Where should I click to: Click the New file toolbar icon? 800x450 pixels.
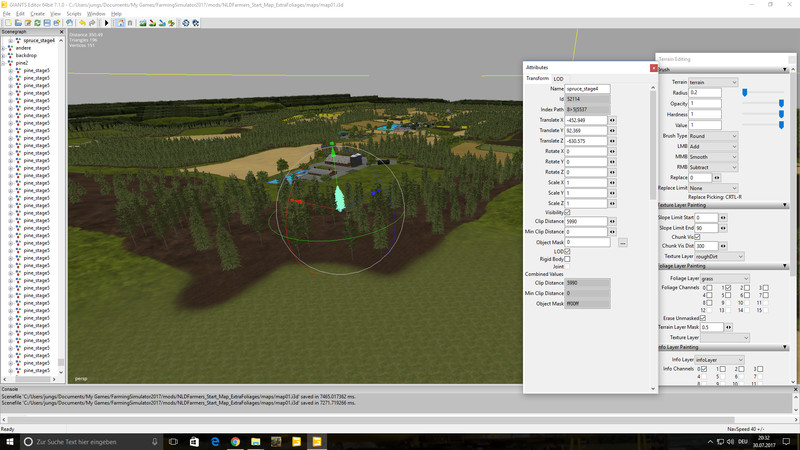coord(7,23)
